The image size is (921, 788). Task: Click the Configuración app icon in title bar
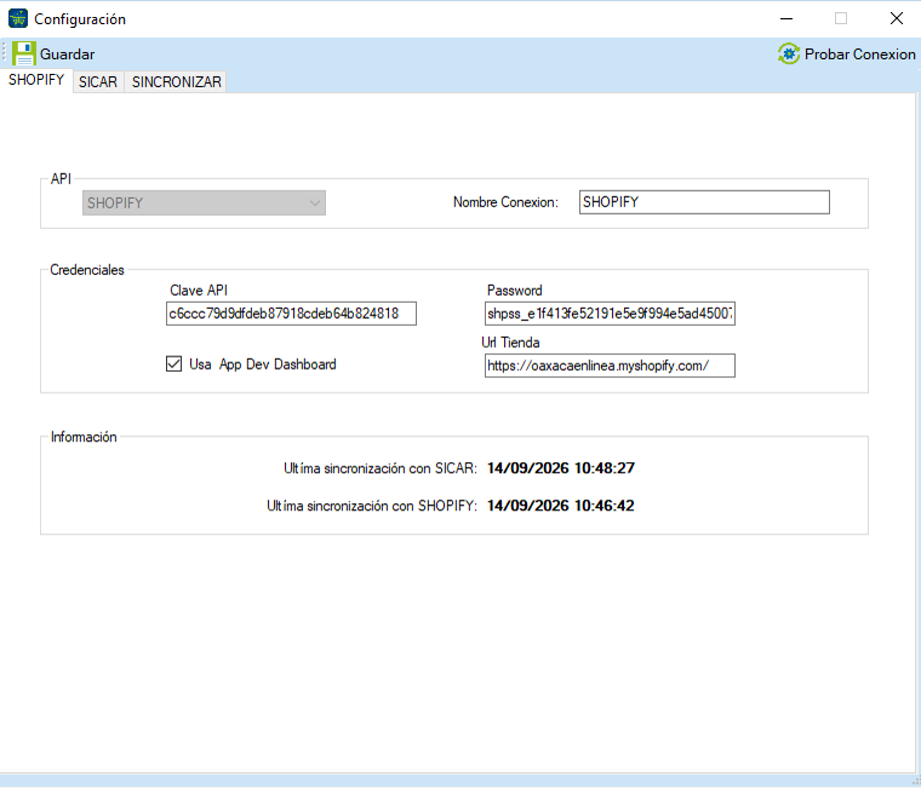pyautogui.click(x=18, y=18)
